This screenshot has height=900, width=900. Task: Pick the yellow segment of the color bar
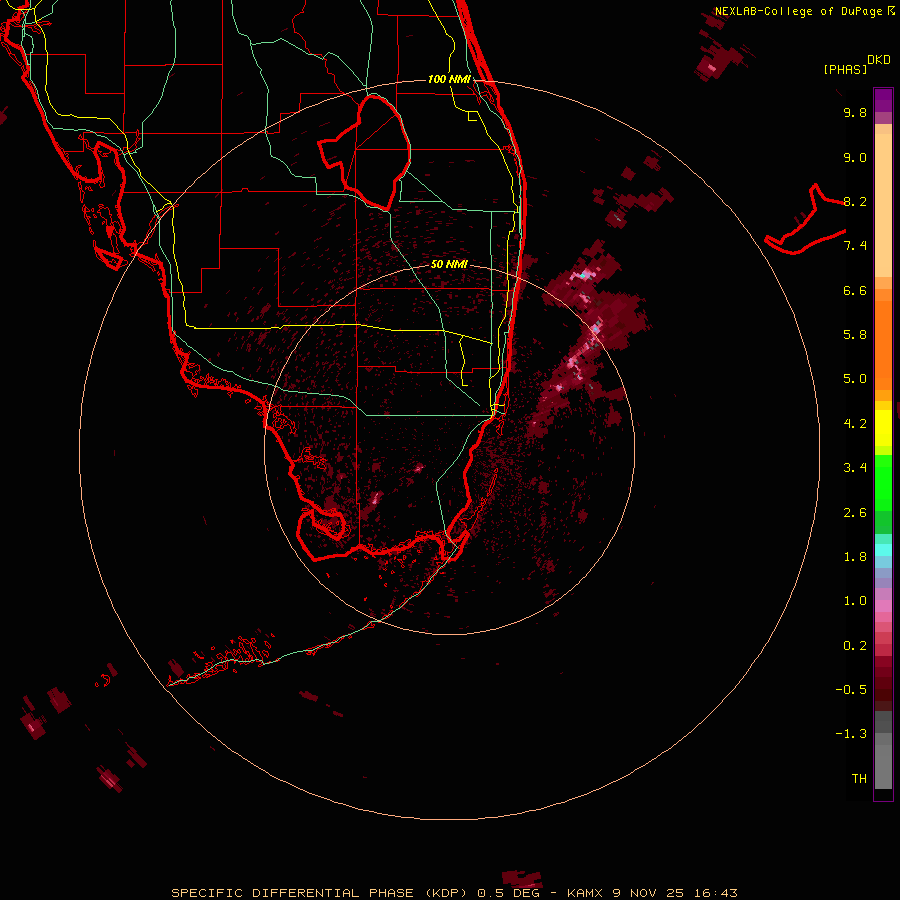[883, 428]
